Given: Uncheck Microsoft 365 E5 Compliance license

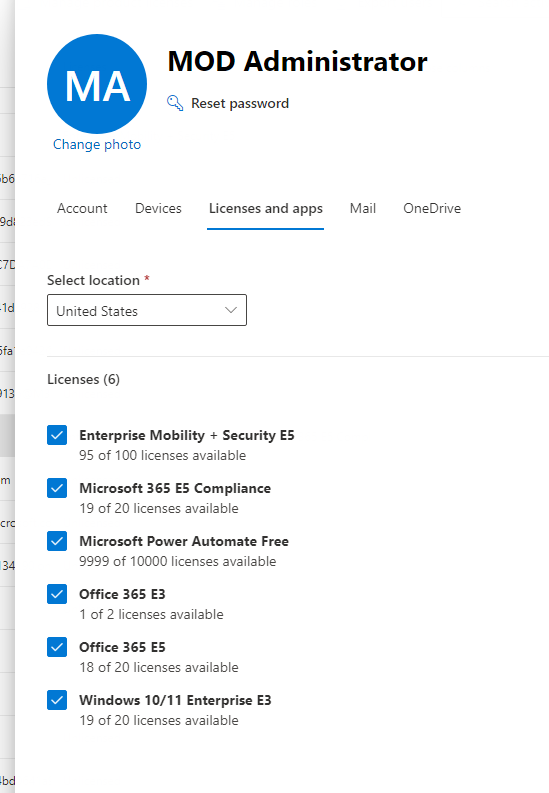Looking at the screenshot, I should pos(57,488).
